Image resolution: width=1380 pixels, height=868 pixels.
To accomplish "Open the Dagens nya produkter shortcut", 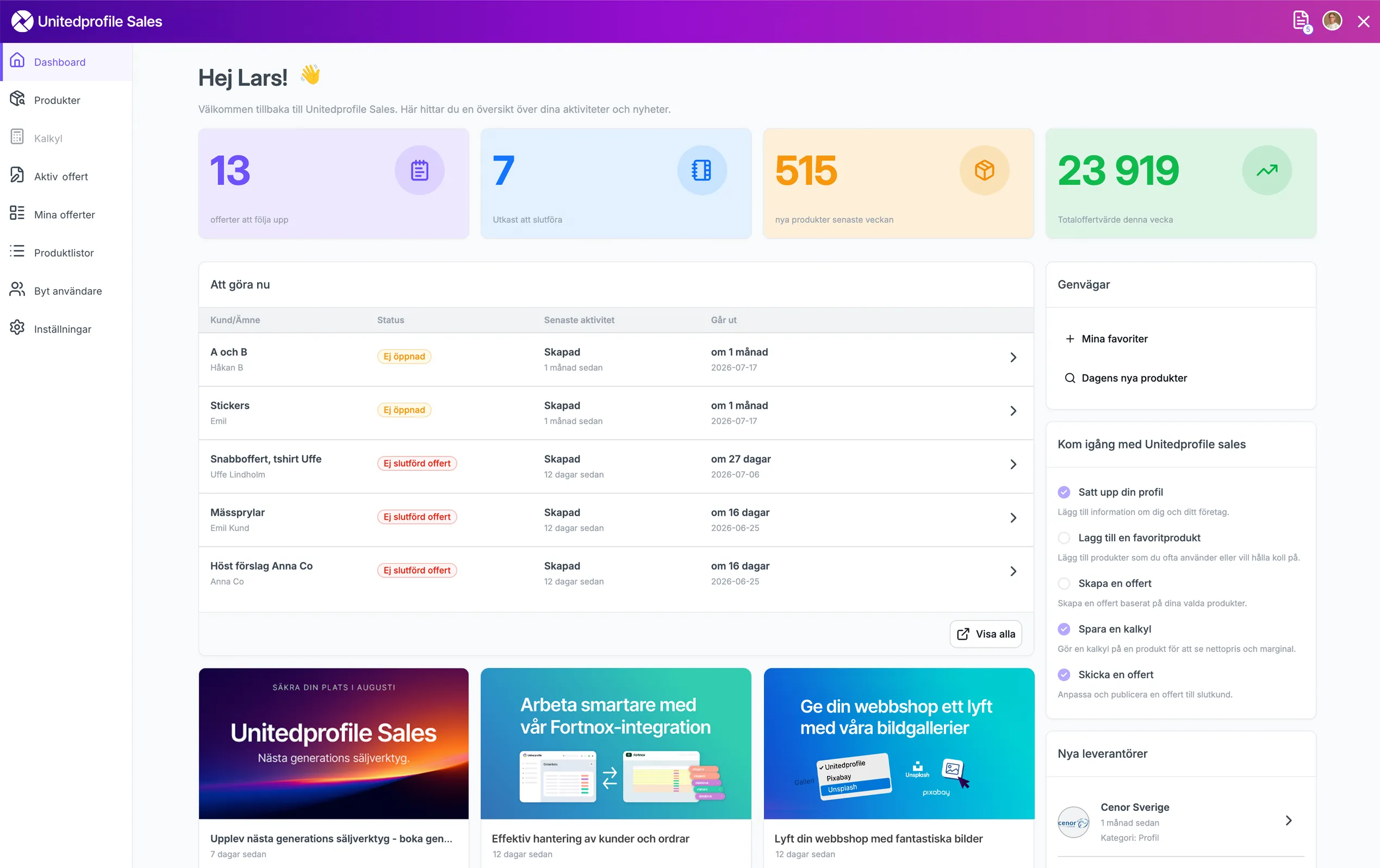I will point(1126,378).
